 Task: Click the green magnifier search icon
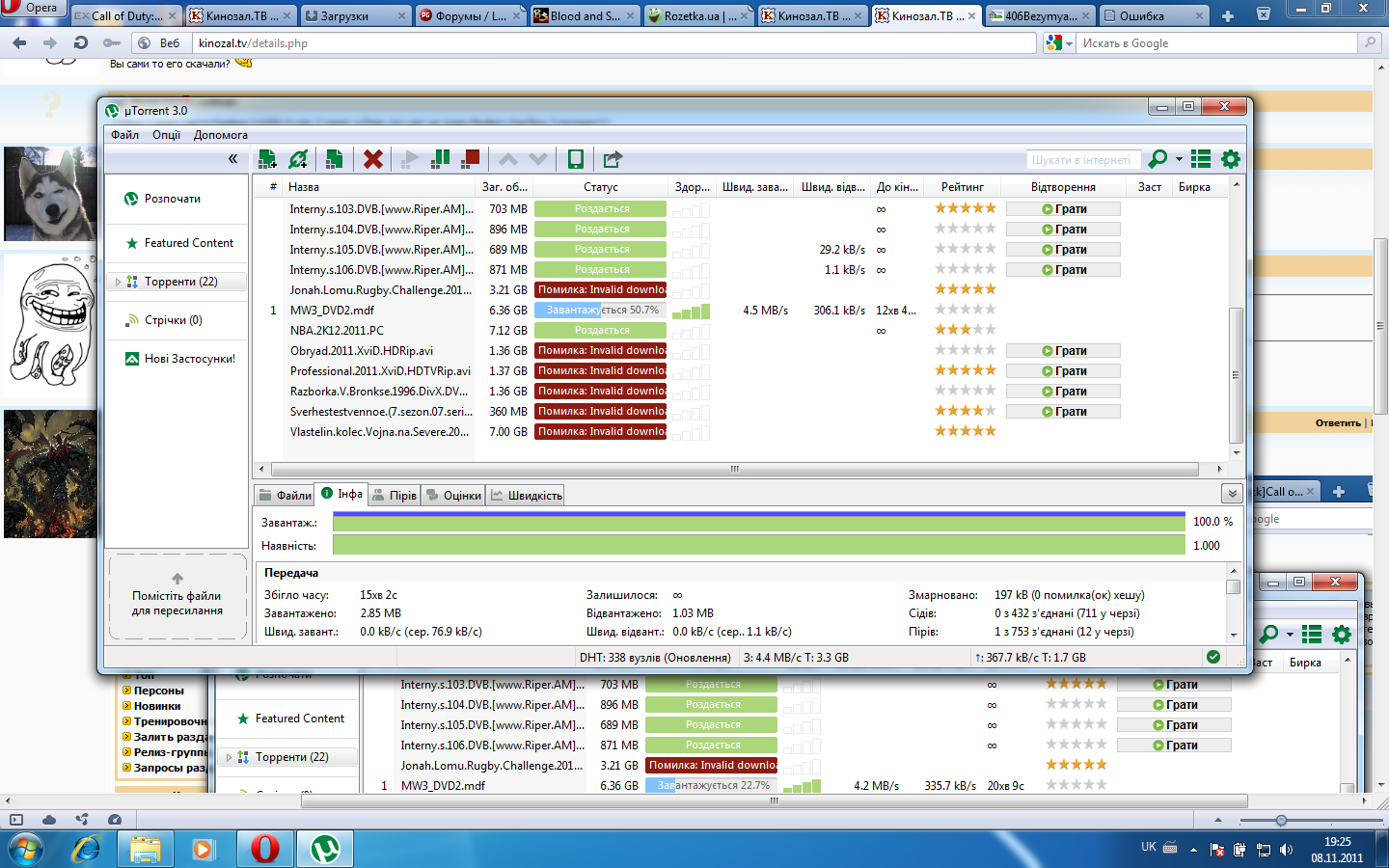[x=1158, y=159]
